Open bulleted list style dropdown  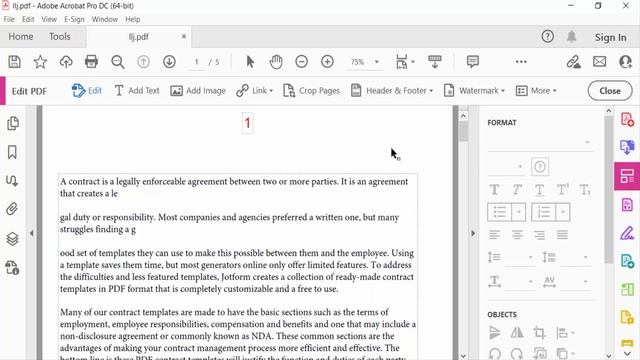pyautogui.click(x=519, y=212)
